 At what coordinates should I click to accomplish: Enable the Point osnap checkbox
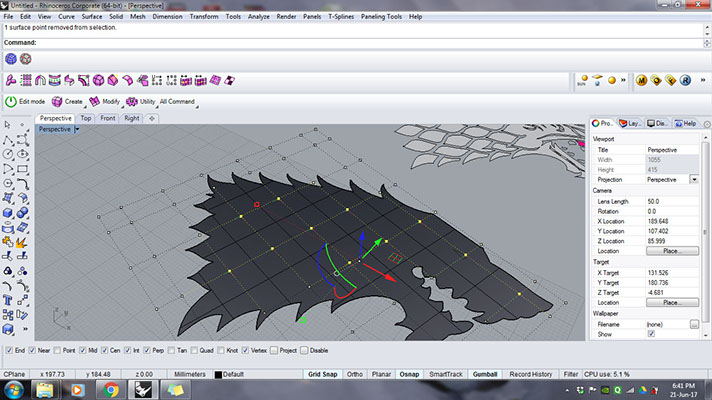(x=57, y=351)
